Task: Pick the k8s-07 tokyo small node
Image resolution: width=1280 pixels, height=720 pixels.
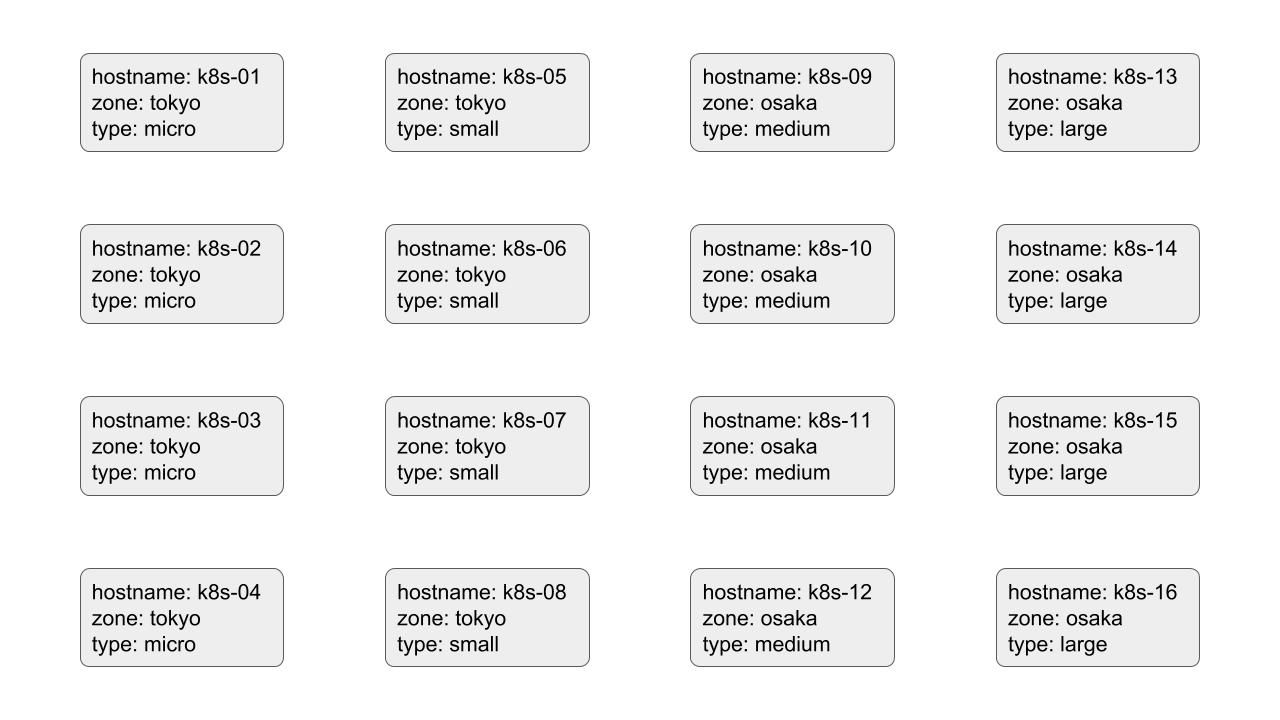Action: pos(487,446)
